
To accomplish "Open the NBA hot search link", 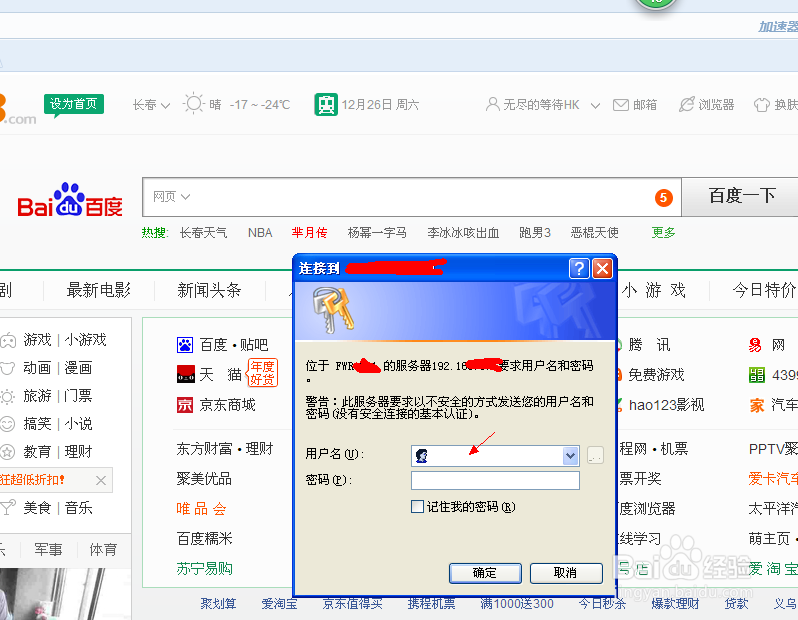I will click(260, 233).
